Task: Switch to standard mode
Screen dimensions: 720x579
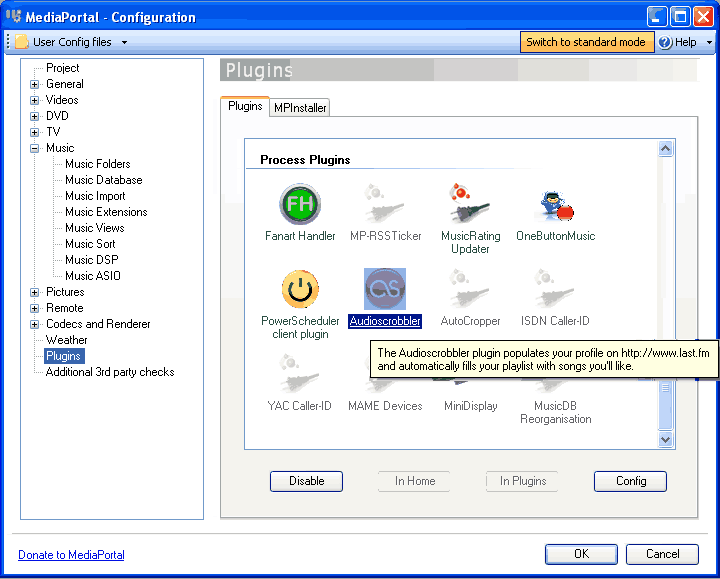Action: (586, 42)
